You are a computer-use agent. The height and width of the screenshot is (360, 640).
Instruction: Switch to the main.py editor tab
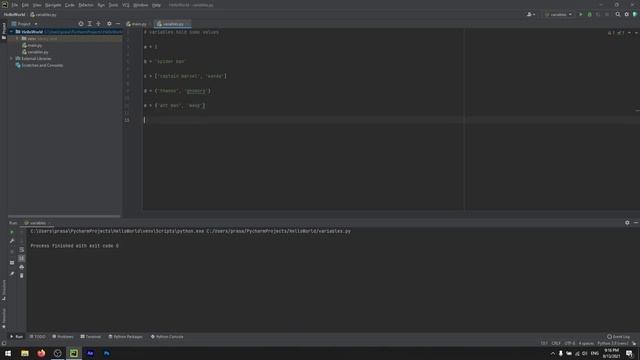click(137, 24)
